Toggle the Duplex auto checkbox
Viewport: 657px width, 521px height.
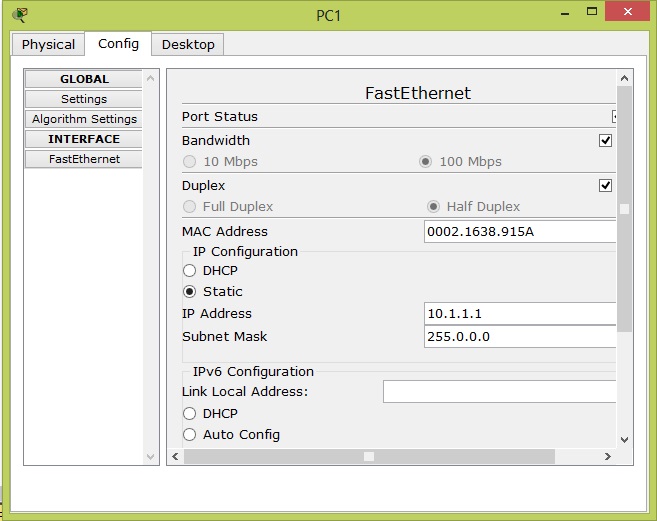pos(605,186)
